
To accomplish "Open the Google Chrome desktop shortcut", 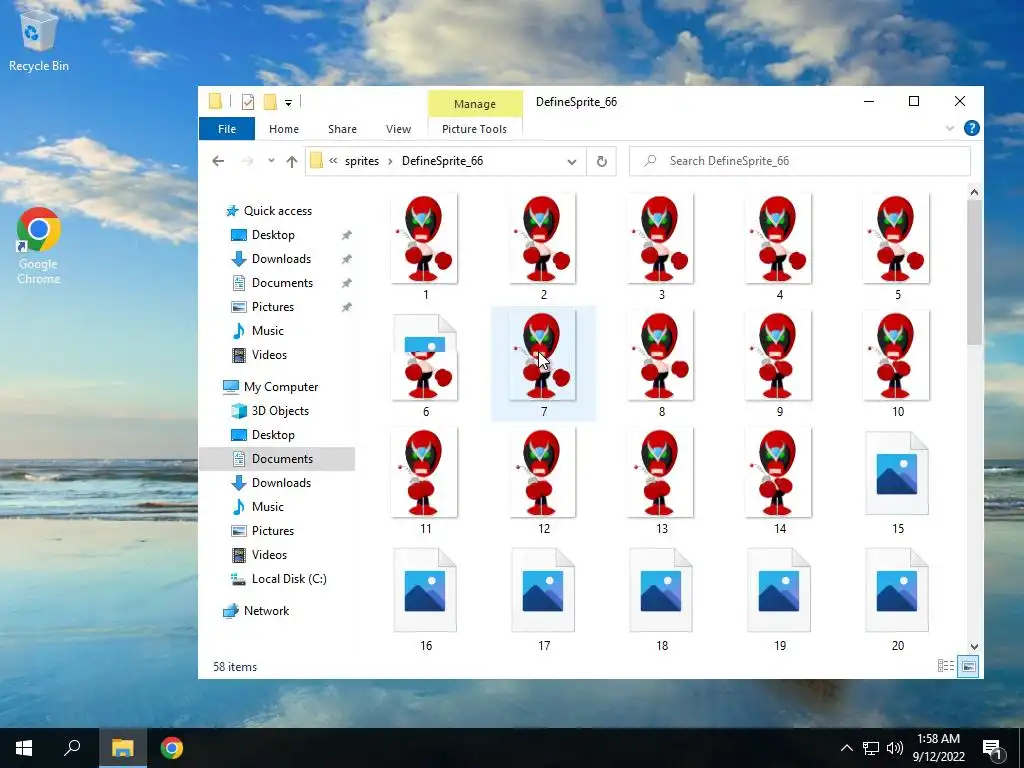I will click(x=39, y=246).
